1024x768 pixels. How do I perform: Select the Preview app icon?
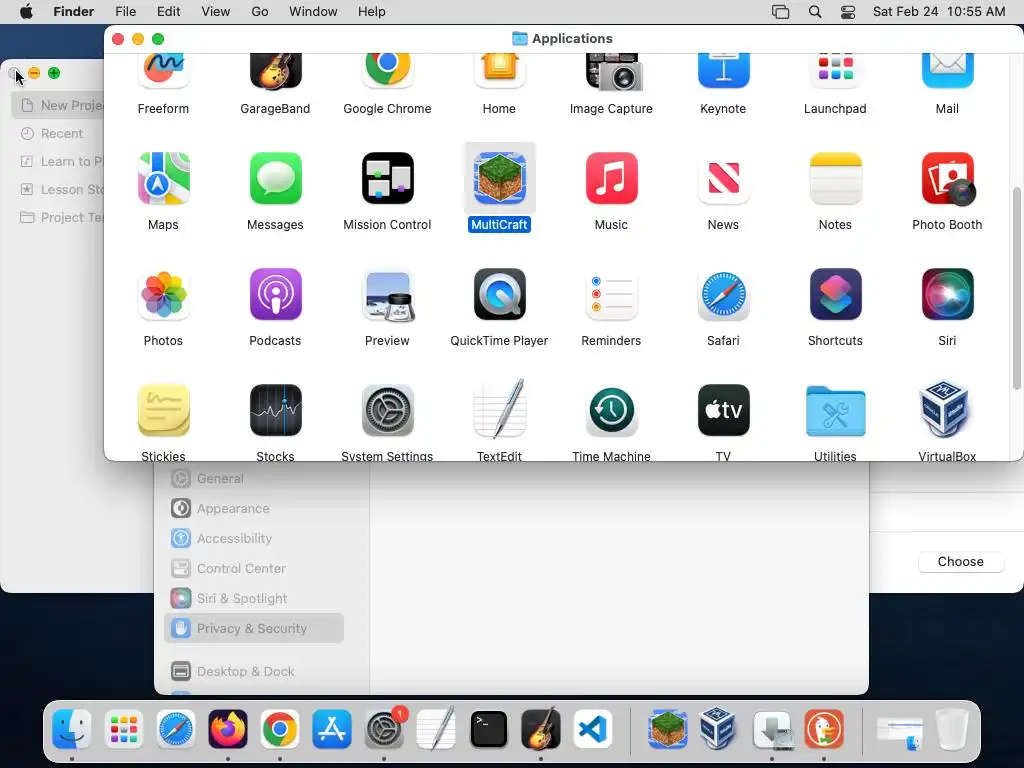coord(388,295)
